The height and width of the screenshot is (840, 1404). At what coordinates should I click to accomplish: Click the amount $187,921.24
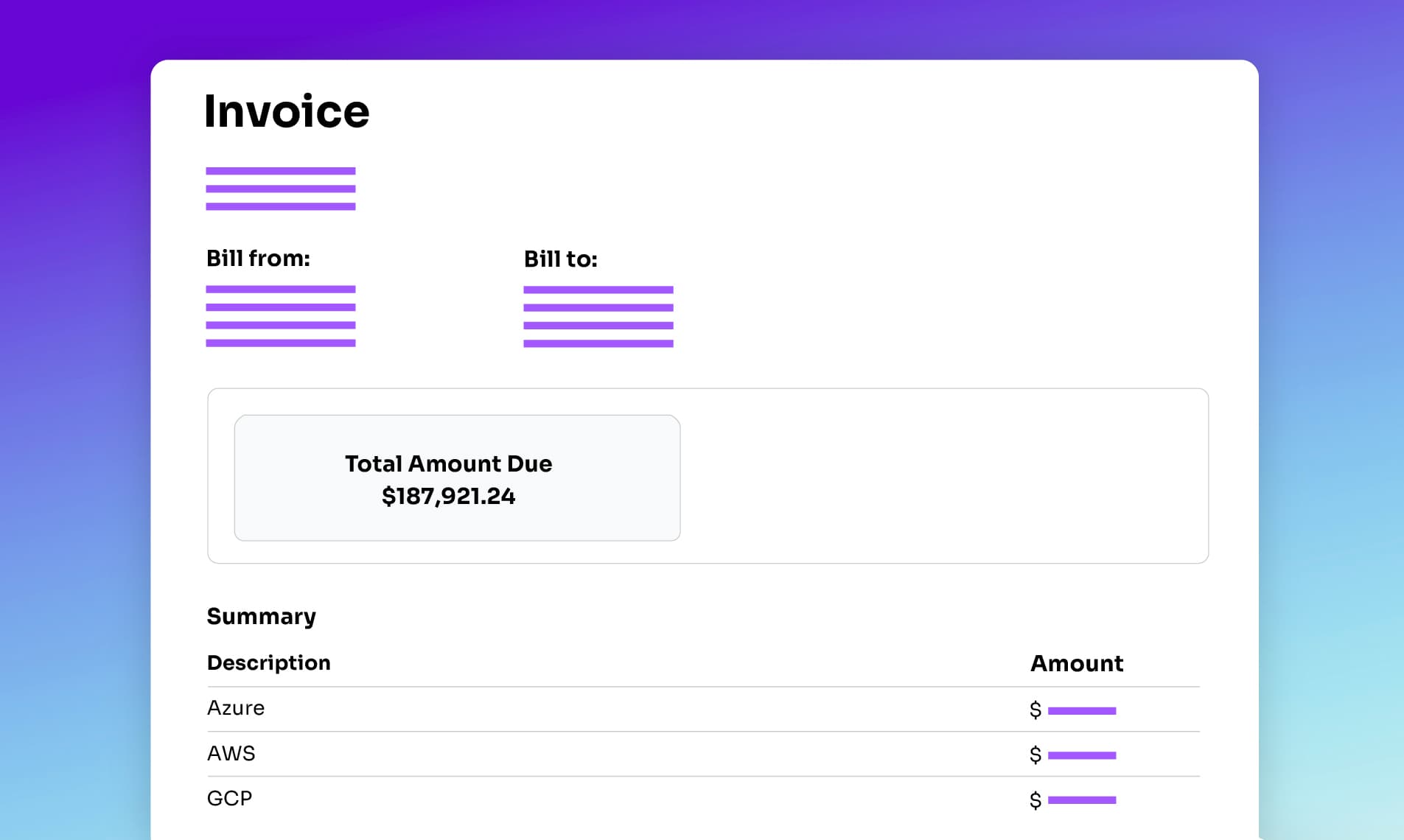tap(449, 496)
